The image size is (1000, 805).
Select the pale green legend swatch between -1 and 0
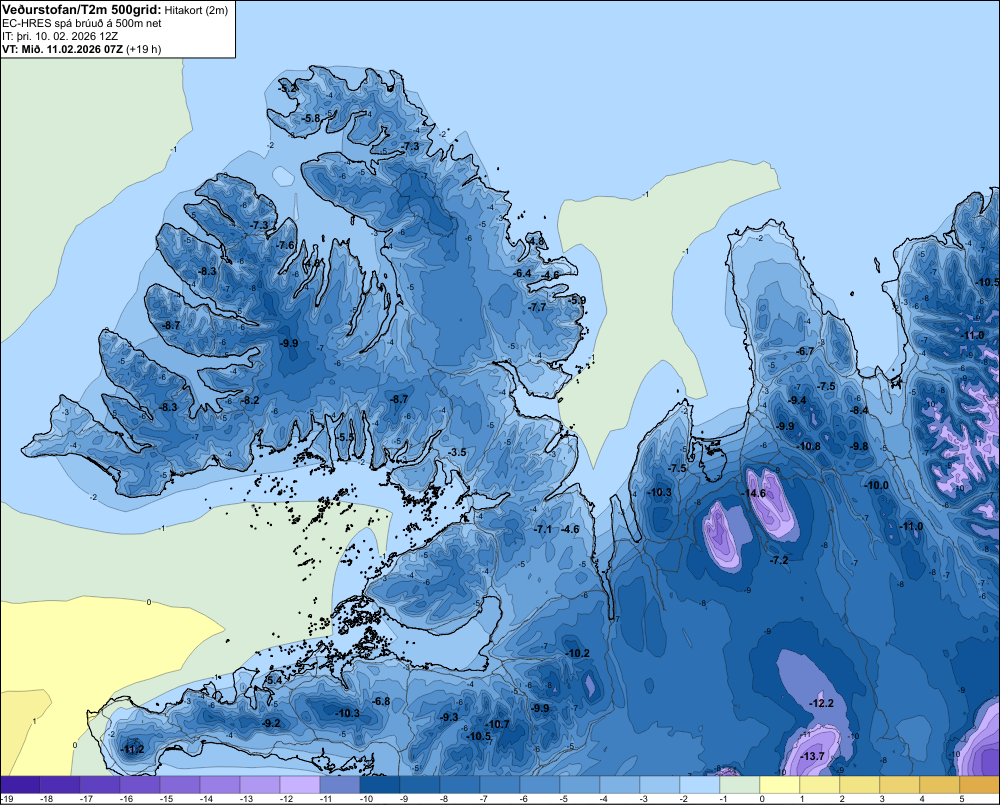click(x=740, y=785)
